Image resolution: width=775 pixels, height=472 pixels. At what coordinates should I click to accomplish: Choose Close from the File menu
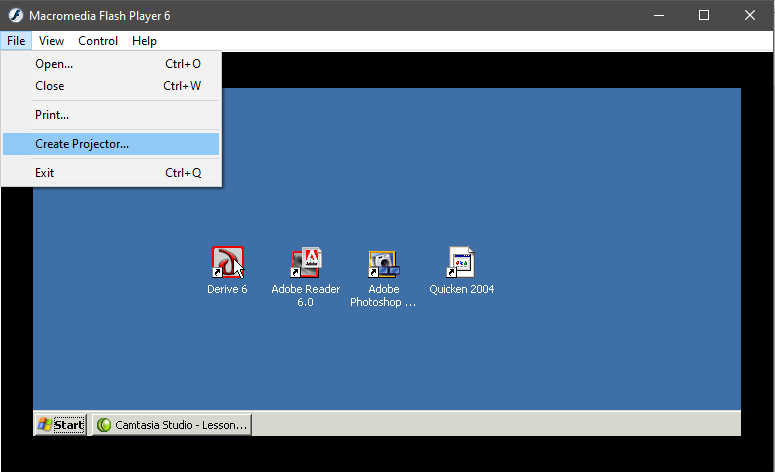111,86
